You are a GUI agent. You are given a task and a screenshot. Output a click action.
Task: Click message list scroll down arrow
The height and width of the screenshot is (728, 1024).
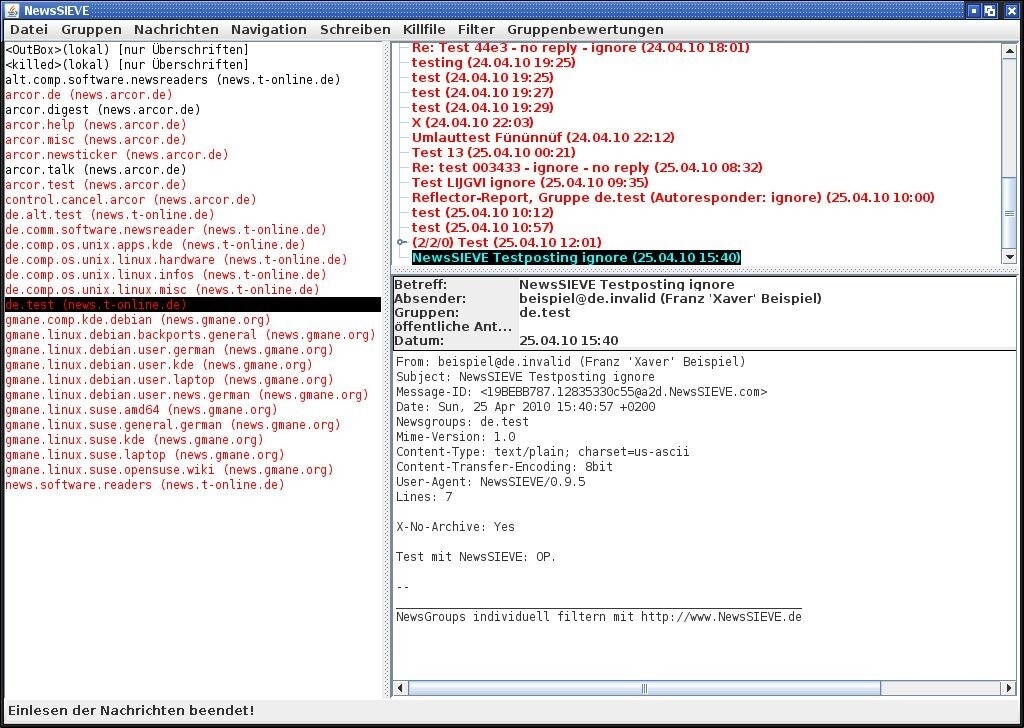pyautogui.click(x=1009, y=257)
